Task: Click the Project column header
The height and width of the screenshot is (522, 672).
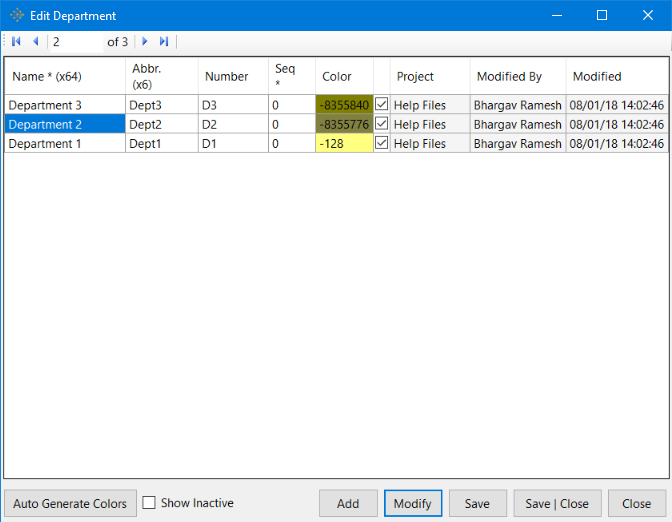Action: click(x=430, y=76)
